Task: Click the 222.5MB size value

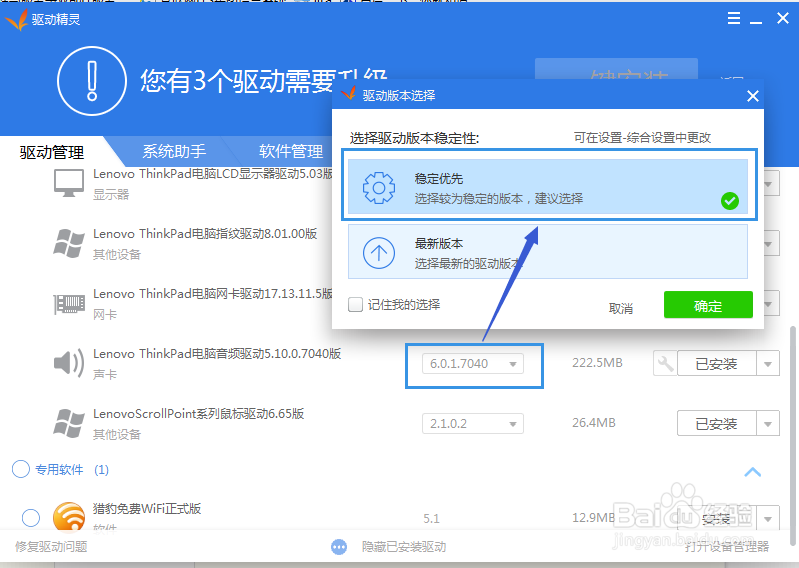Action: point(597,363)
